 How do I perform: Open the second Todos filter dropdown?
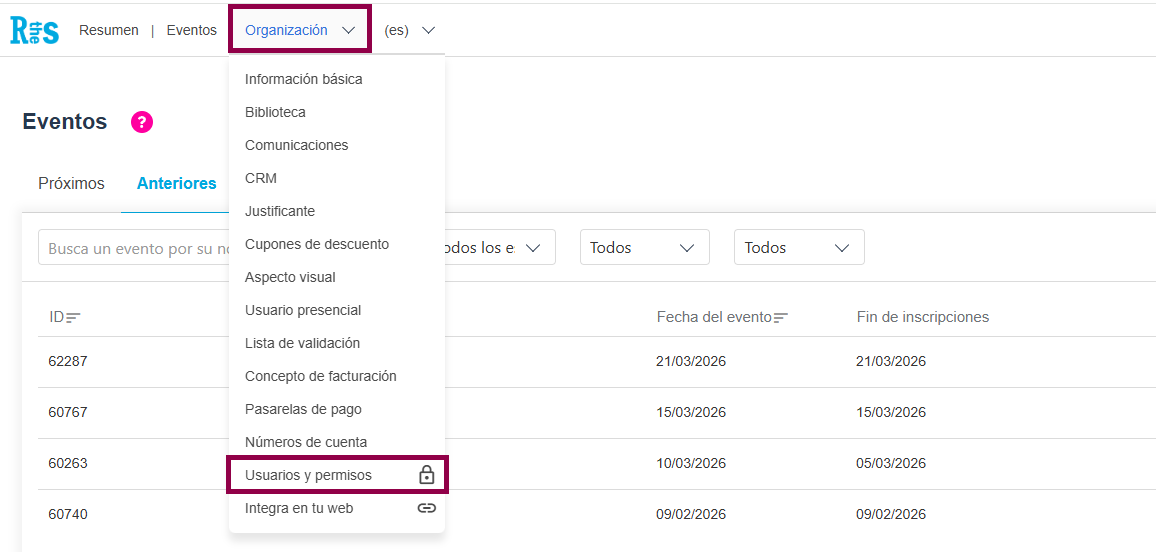point(798,247)
